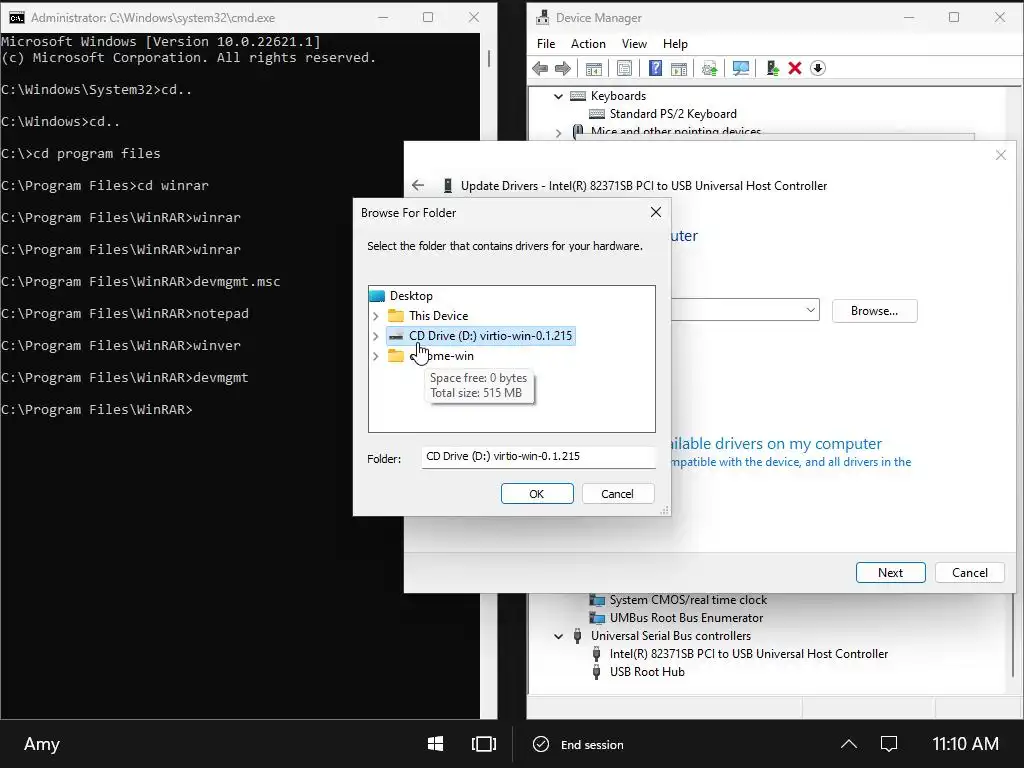
Task: Click OK in Browse For Folder dialog
Action: tap(537, 494)
